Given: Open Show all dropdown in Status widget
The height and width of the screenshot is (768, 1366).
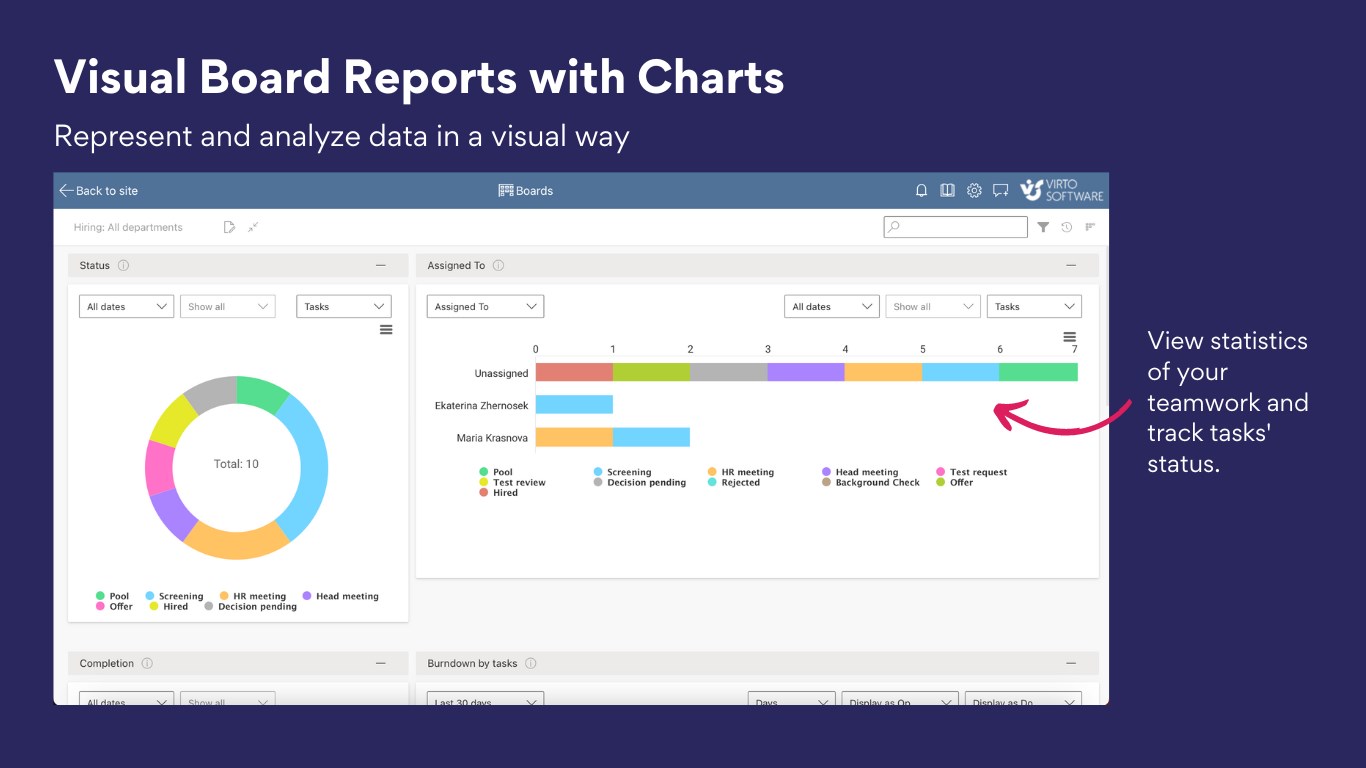Looking at the screenshot, I should 228,307.
